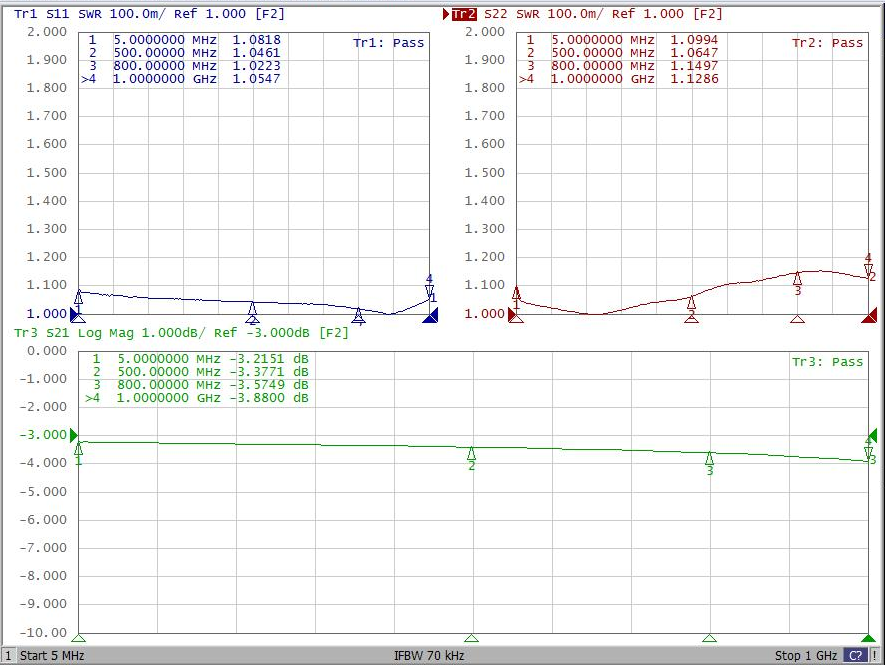Click the Tr2: Pass limit result
This screenshot has height=665, width=885.
pos(827,43)
